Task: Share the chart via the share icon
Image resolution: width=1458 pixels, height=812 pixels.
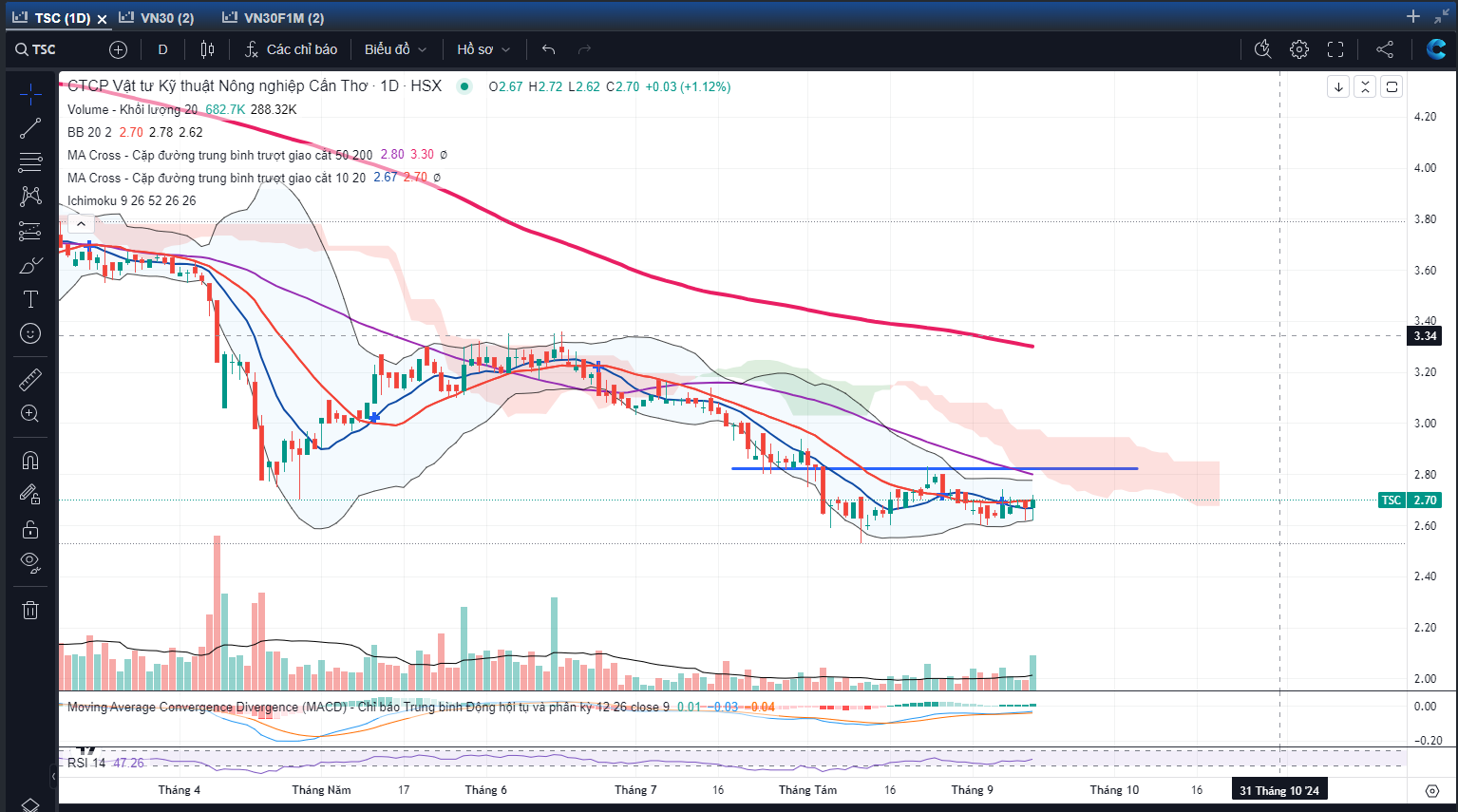Action: point(1385,49)
